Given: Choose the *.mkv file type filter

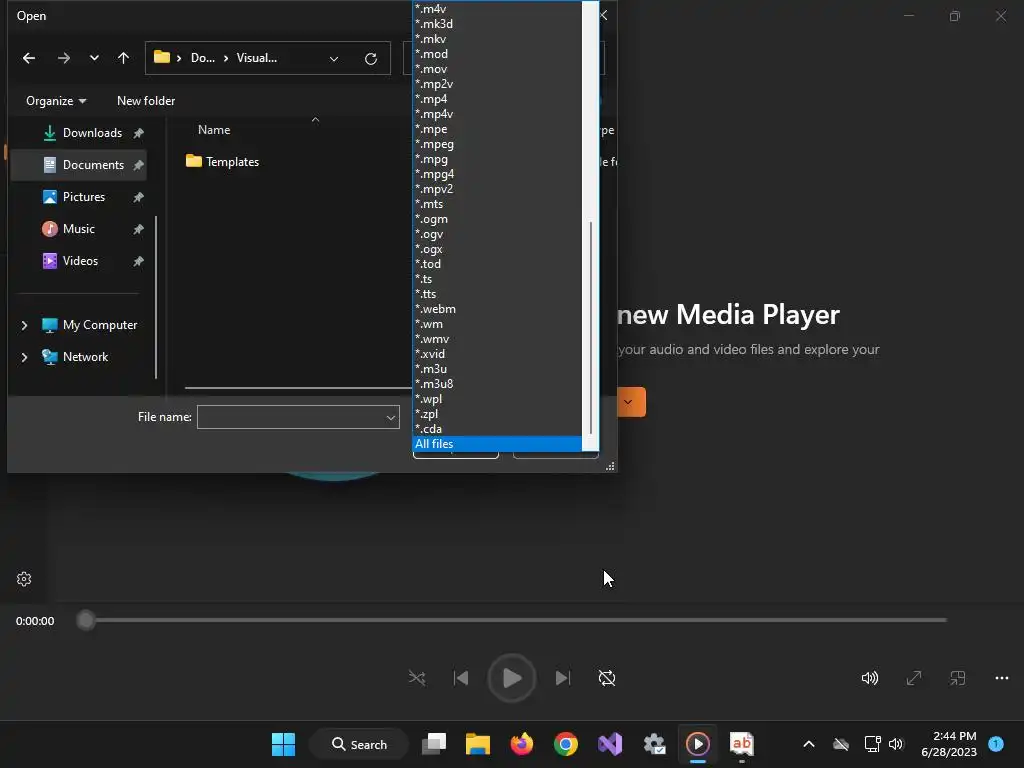Looking at the screenshot, I should (497, 39).
